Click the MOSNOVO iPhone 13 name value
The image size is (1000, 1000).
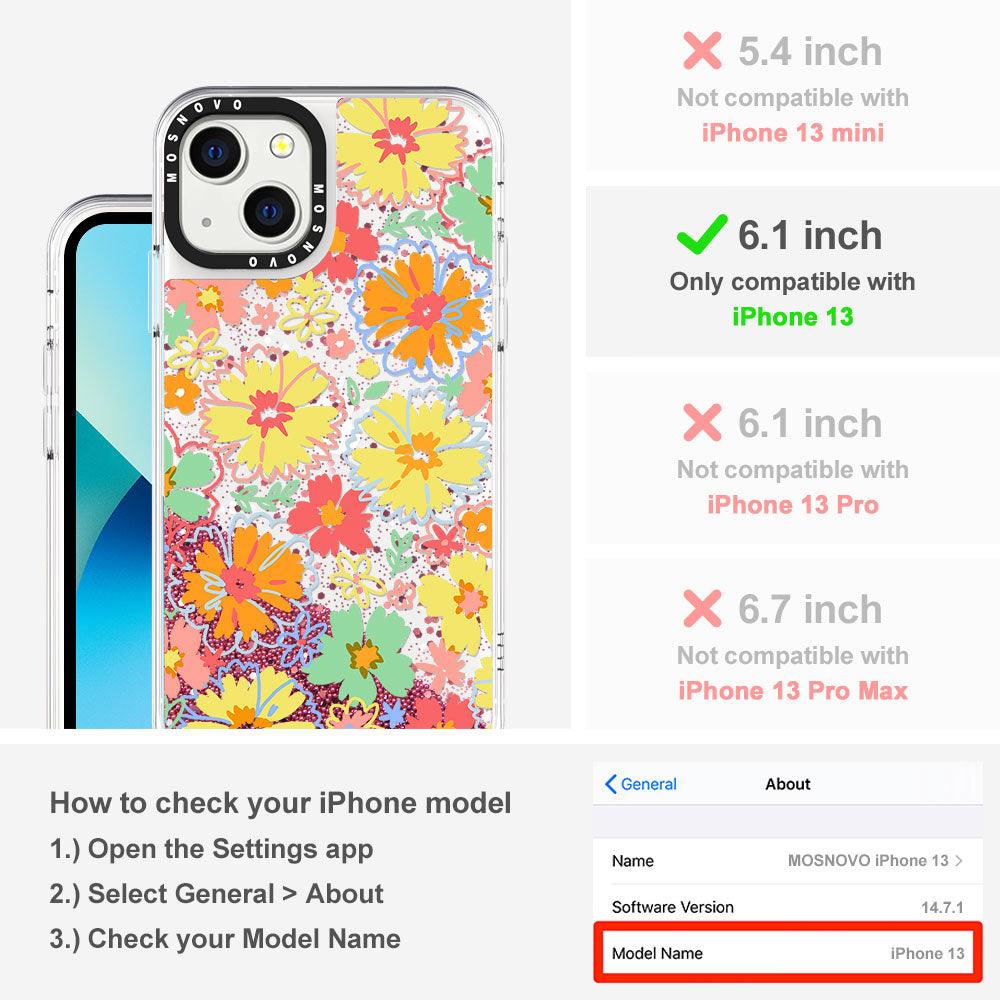tap(868, 860)
